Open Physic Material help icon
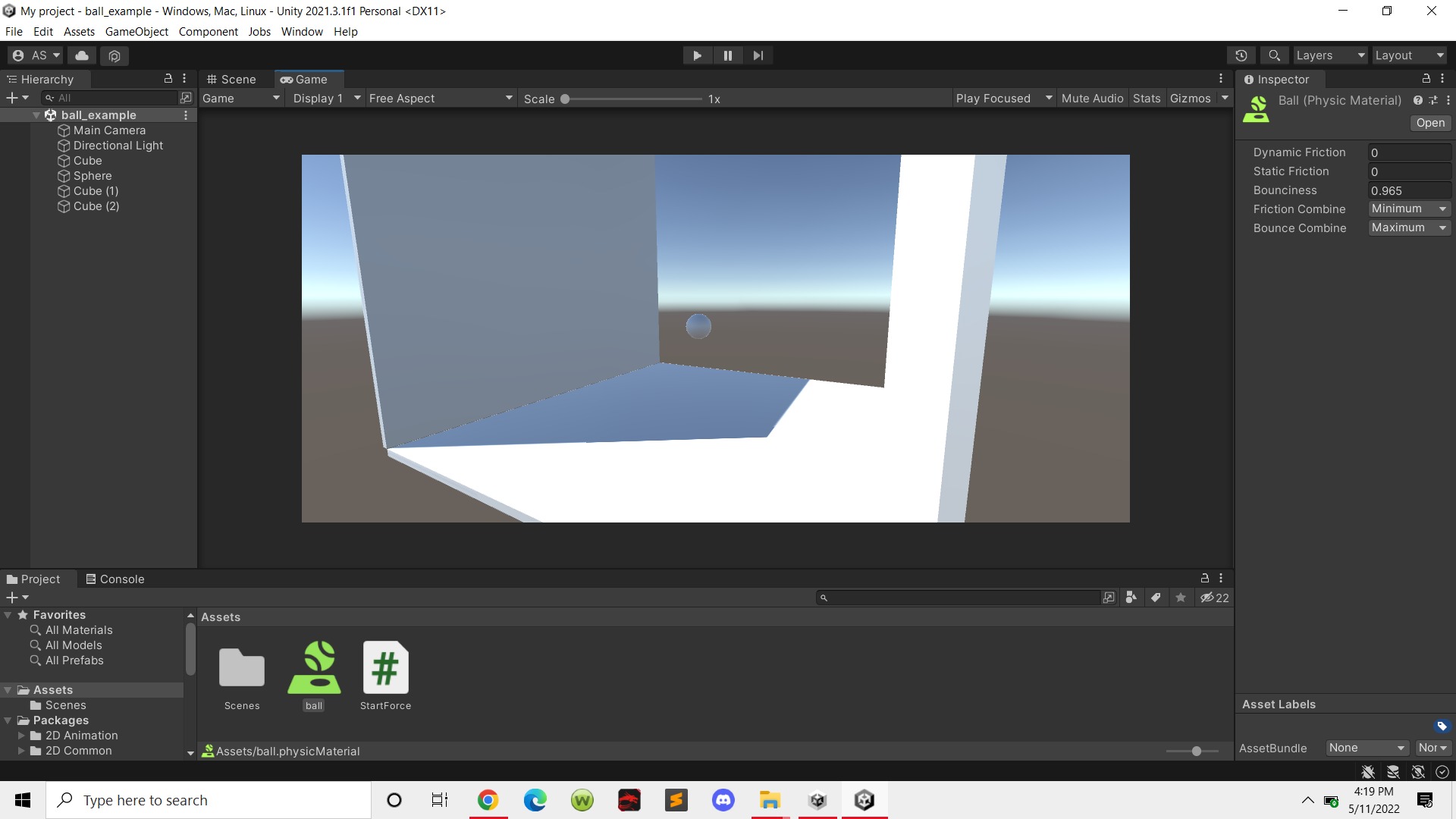 pos(1417,100)
